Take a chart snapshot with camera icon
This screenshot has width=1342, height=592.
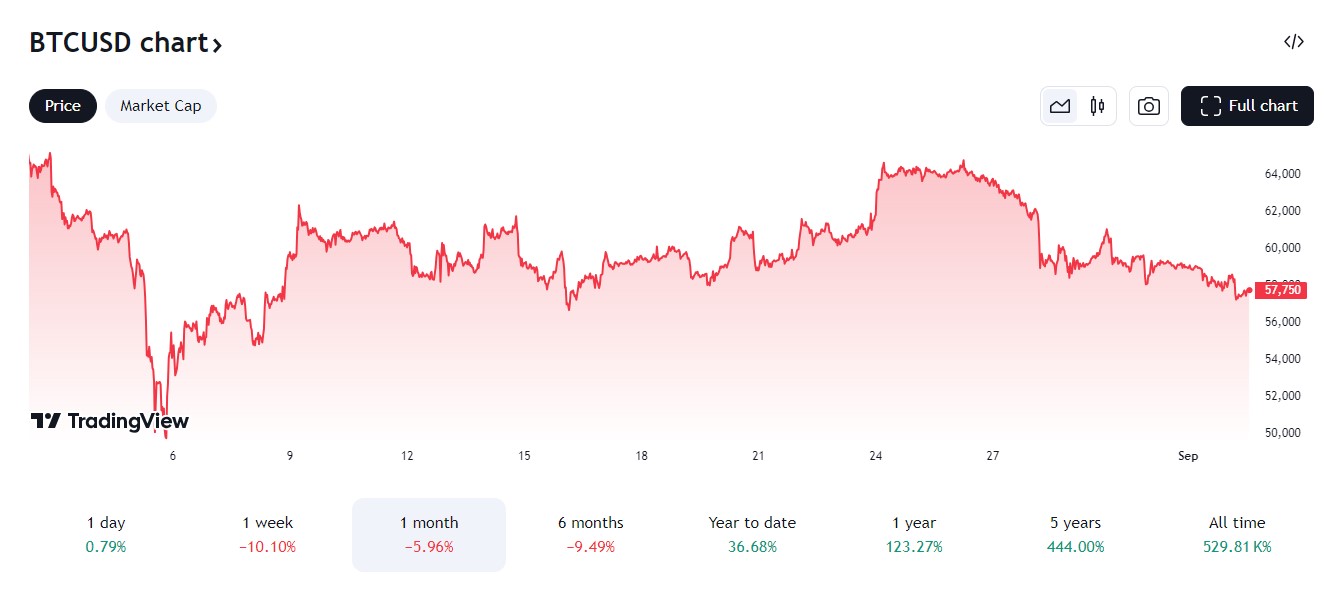(1149, 106)
